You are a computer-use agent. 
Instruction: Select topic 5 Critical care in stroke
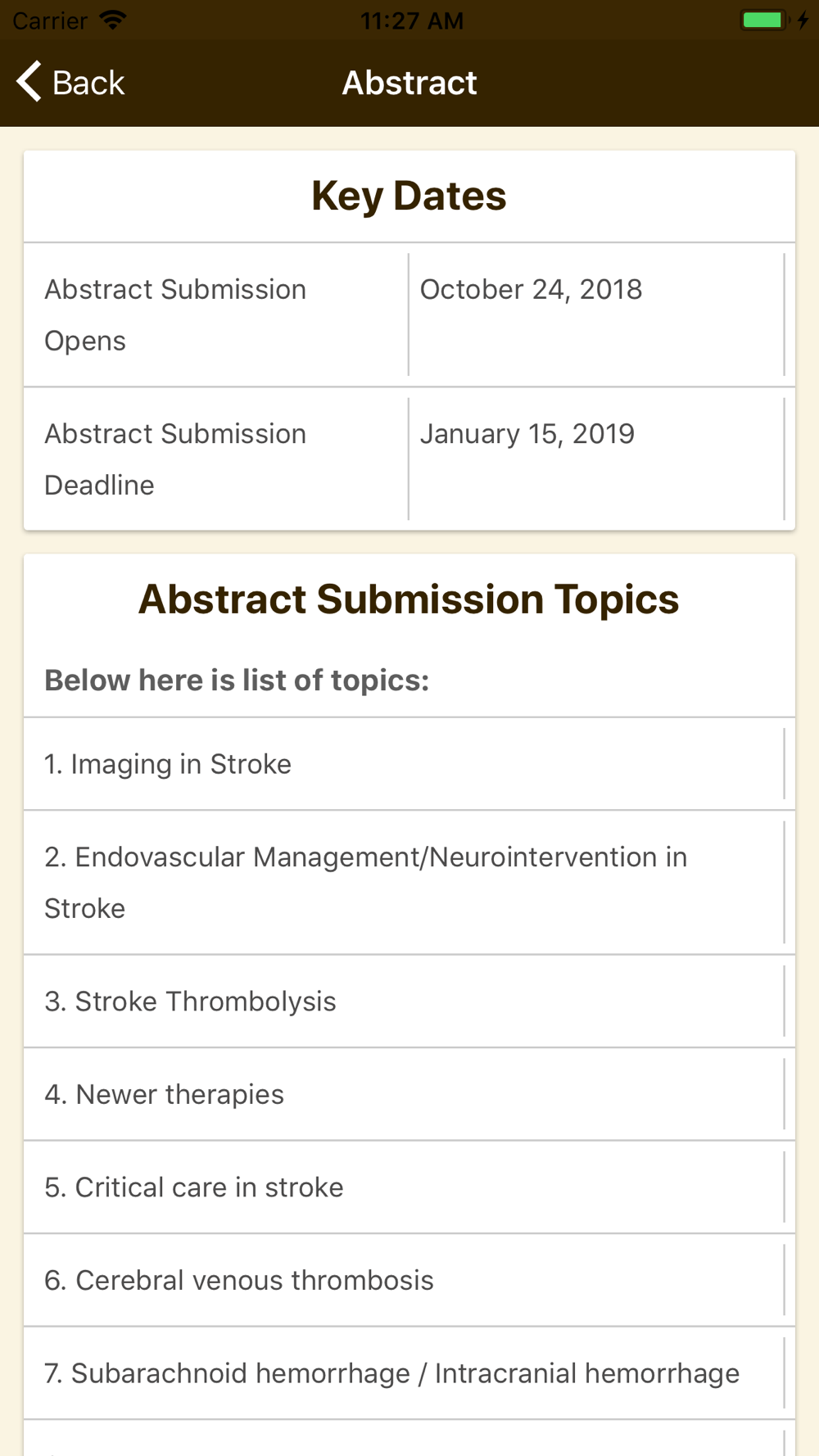click(x=409, y=1187)
